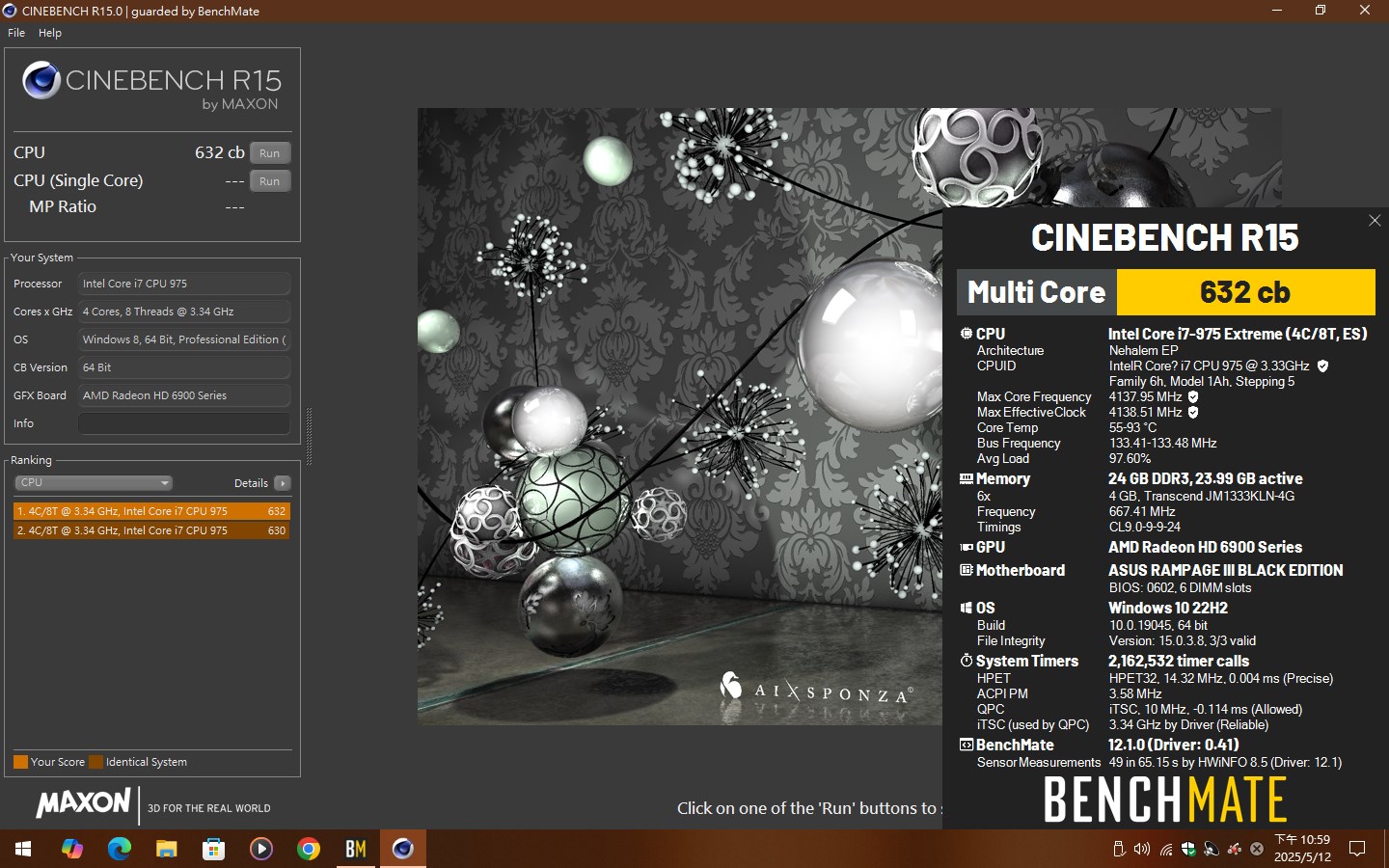
Task: Open the media player taskbar icon
Action: coord(261,849)
